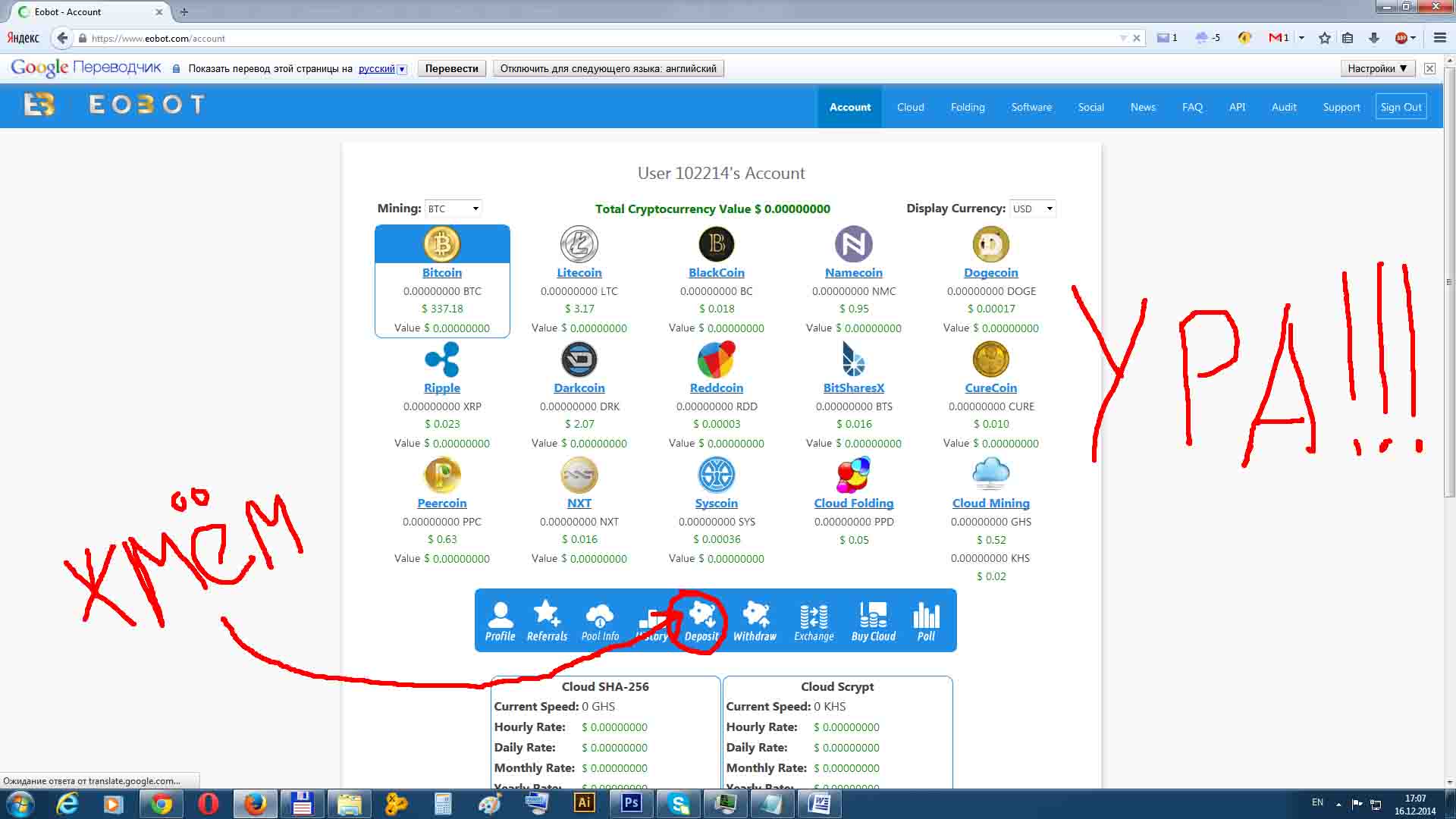Screen dimensions: 1456x819
Task: Click the Cloud Mining cloud icon
Action: (990, 475)
